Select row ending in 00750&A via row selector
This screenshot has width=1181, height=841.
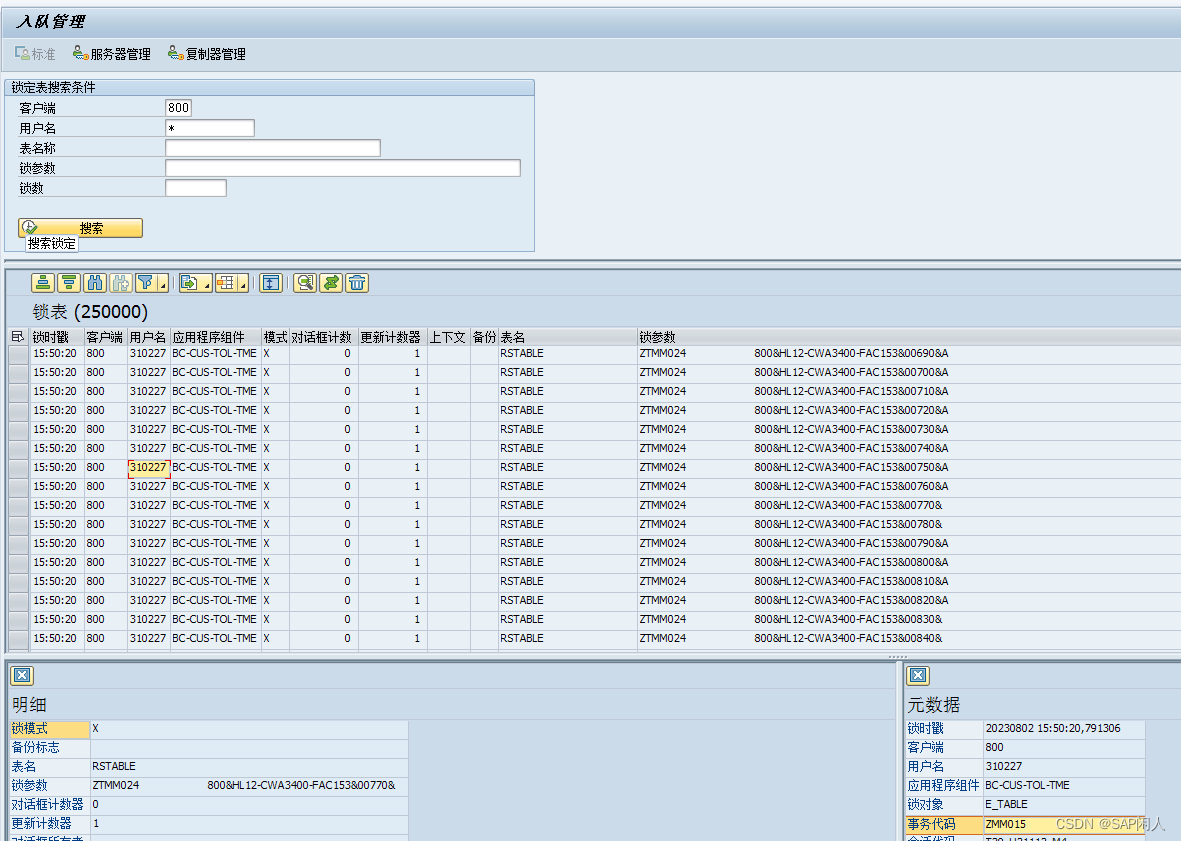pos(18,468)
